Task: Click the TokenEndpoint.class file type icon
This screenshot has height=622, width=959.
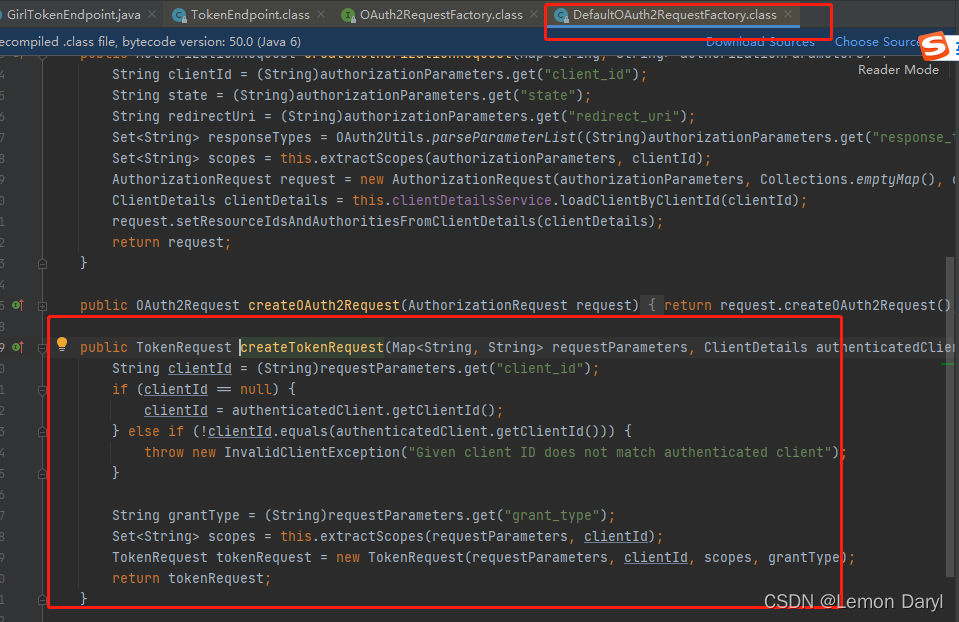Action: pos(179,15)
